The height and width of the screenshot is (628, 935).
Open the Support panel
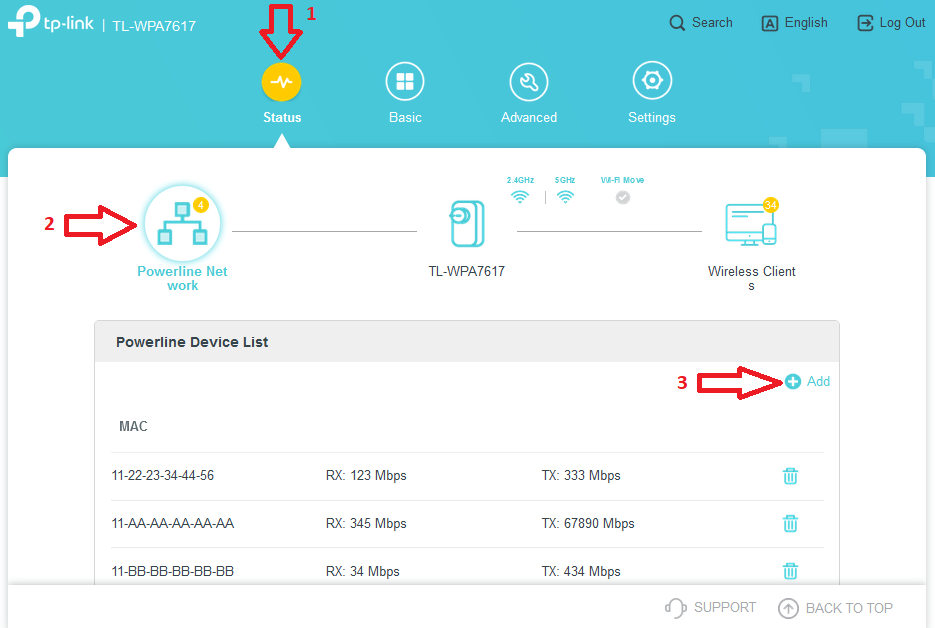tap(710, 607)
